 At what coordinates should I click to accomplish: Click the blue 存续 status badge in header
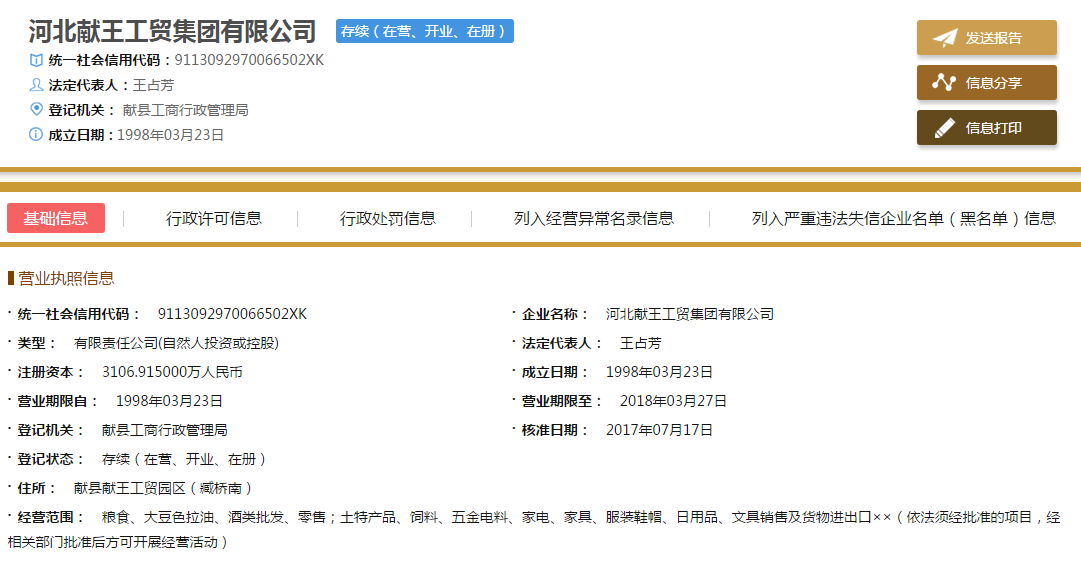pos(425,31)
